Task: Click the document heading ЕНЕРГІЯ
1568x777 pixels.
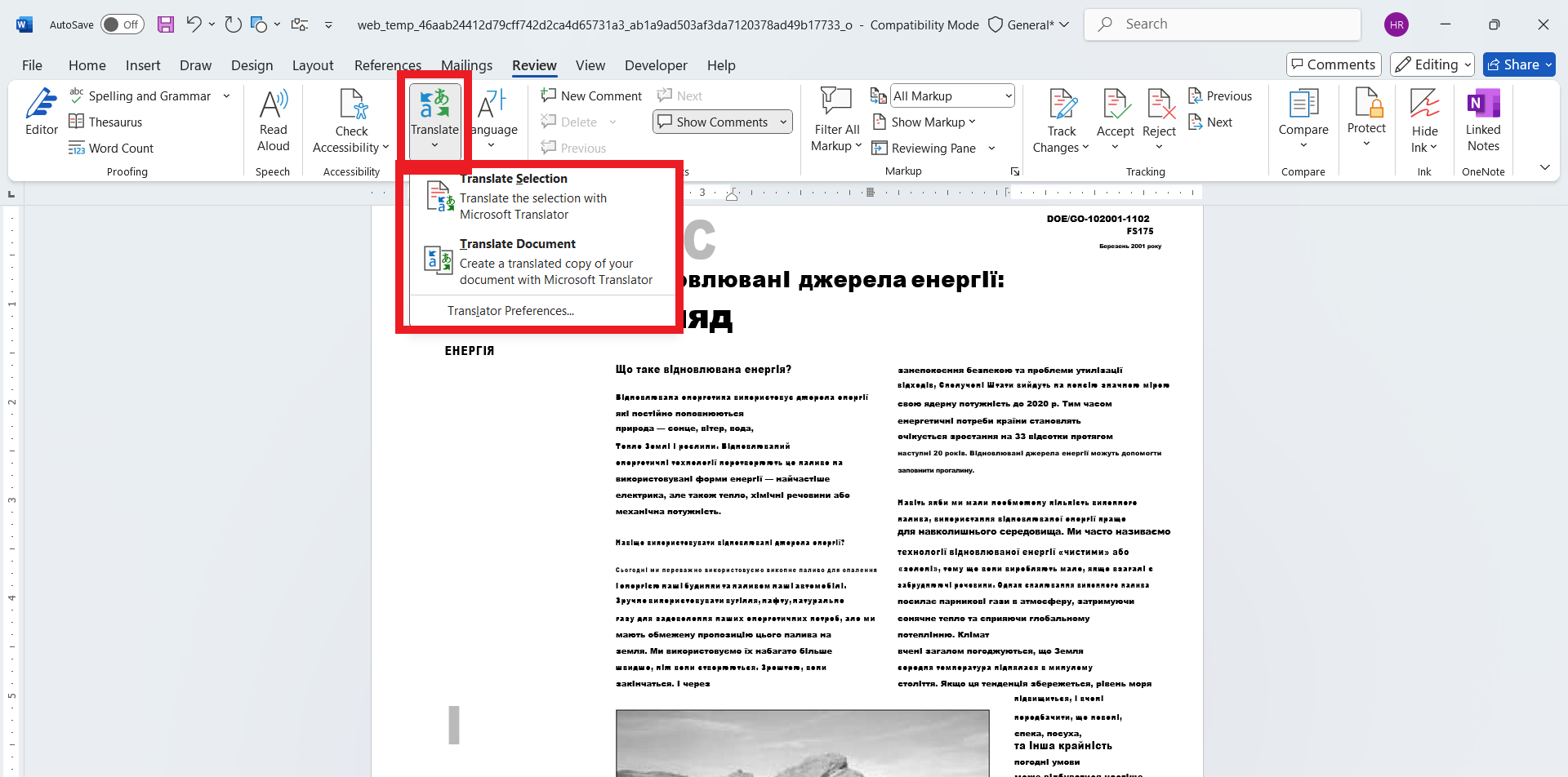Action: 470,351
